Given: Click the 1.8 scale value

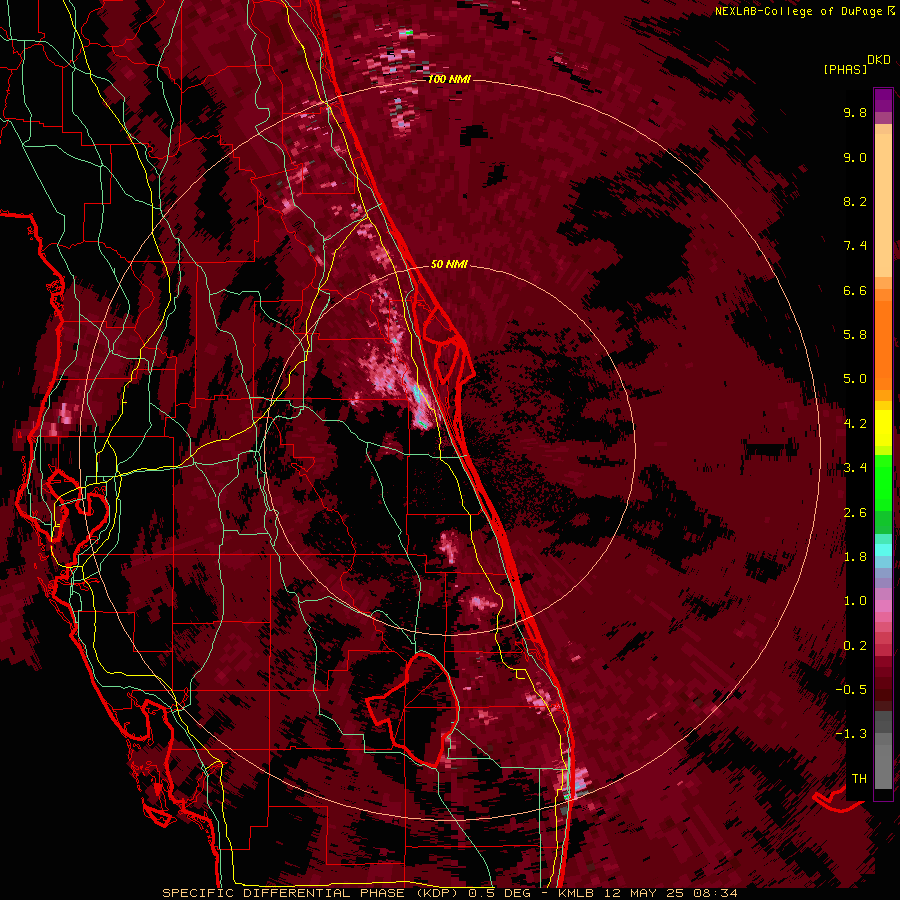Looking at the screenshot, I should tap(855, 557).
